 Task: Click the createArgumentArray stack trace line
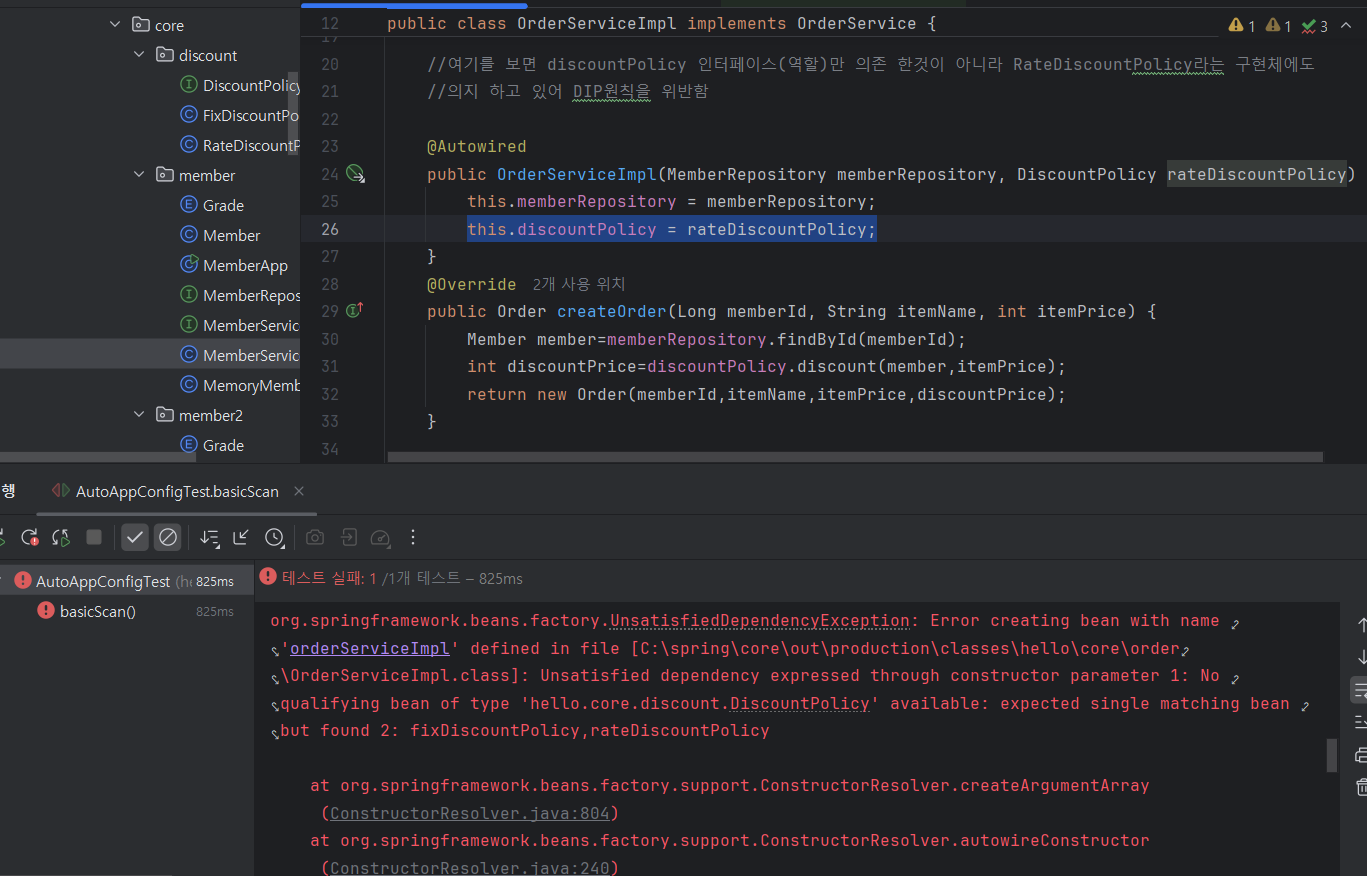pyautogui.click(x=730, y=785)
